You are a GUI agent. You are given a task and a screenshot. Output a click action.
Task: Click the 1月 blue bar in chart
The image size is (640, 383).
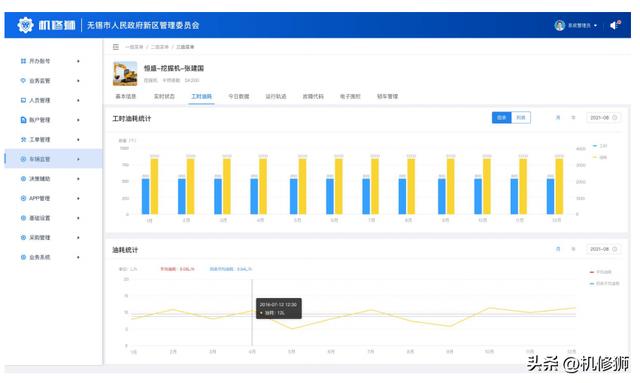coord(146,196)
